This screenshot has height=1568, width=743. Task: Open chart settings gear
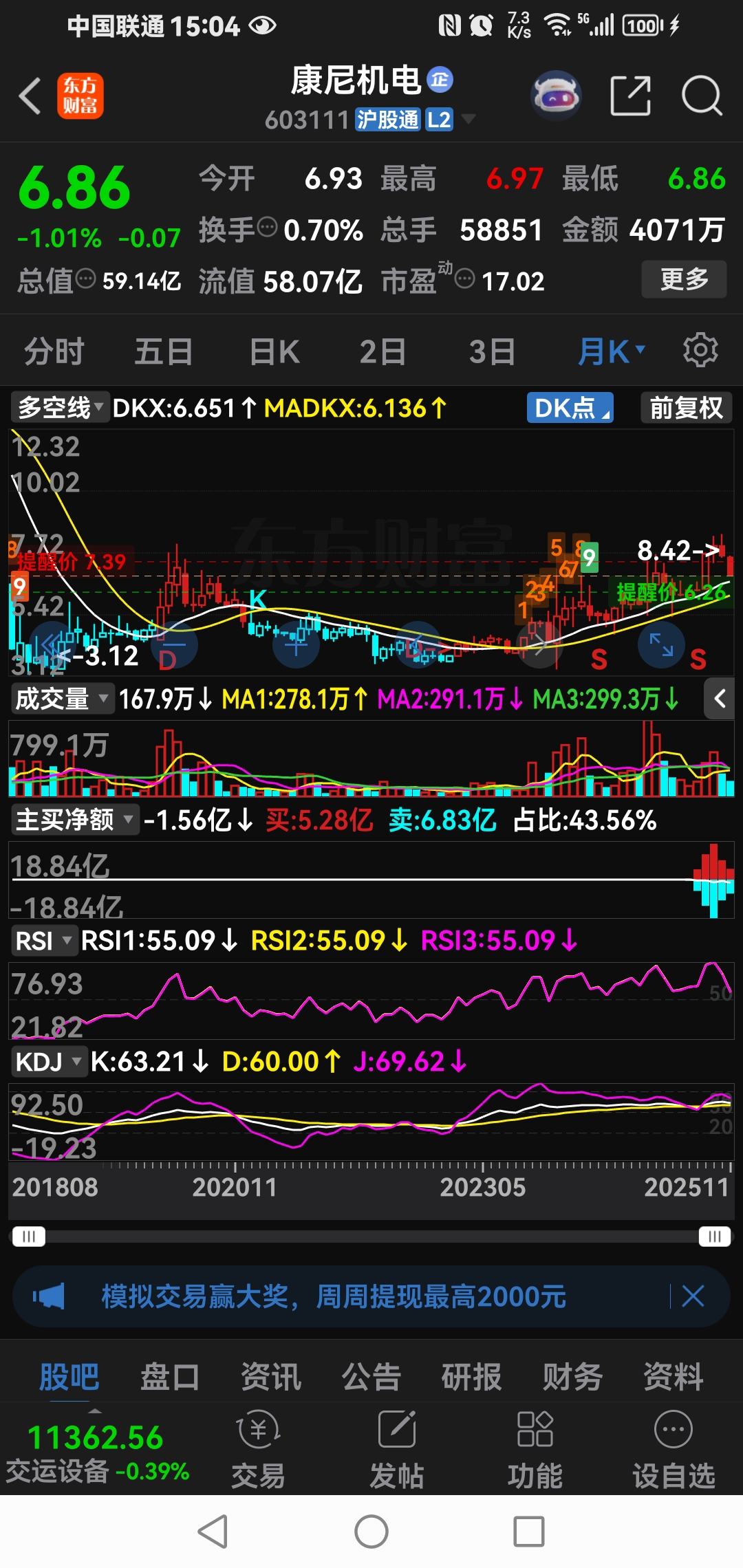[x=700, y=351]
